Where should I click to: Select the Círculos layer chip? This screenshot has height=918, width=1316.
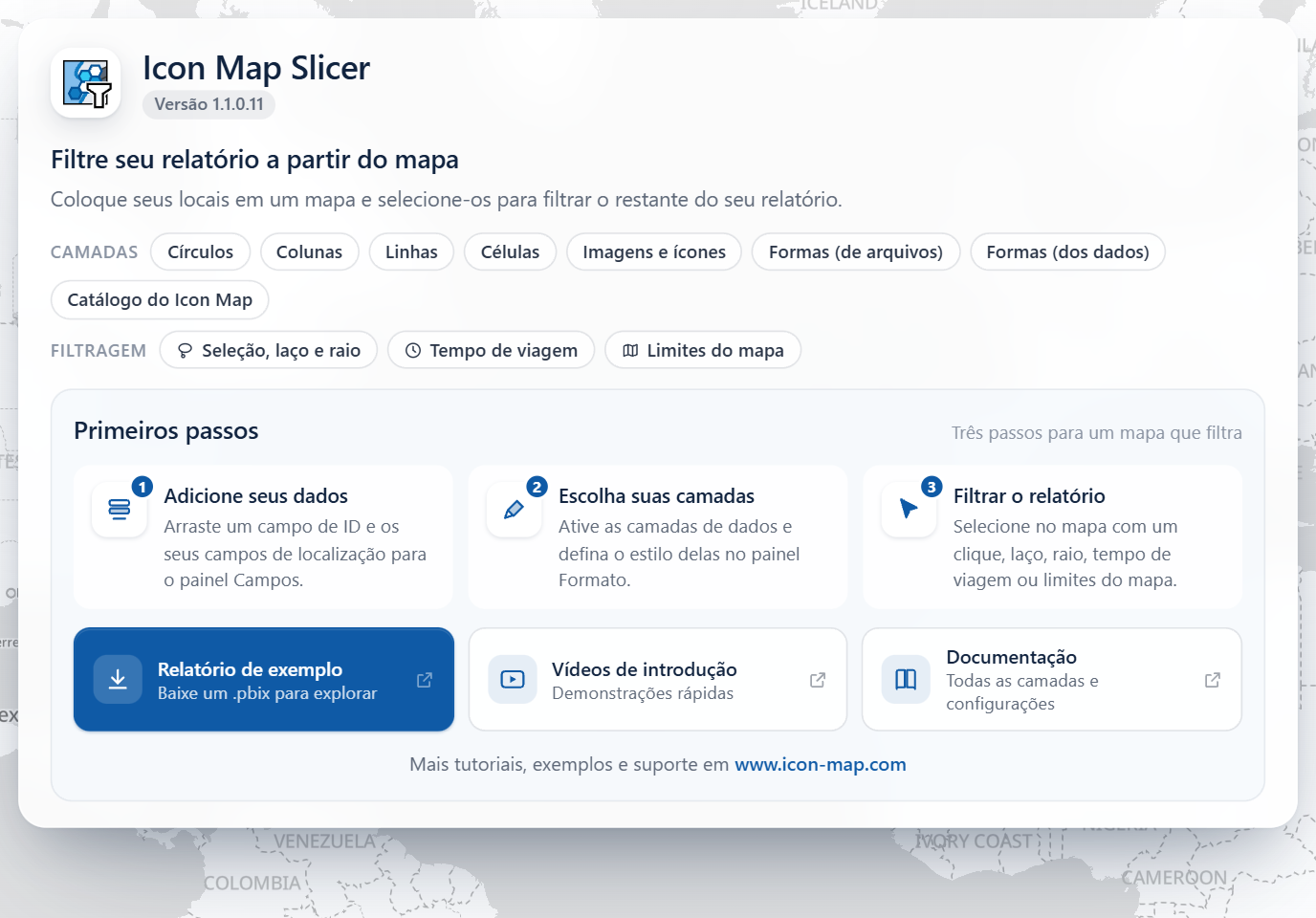click(x=201, y=252)
